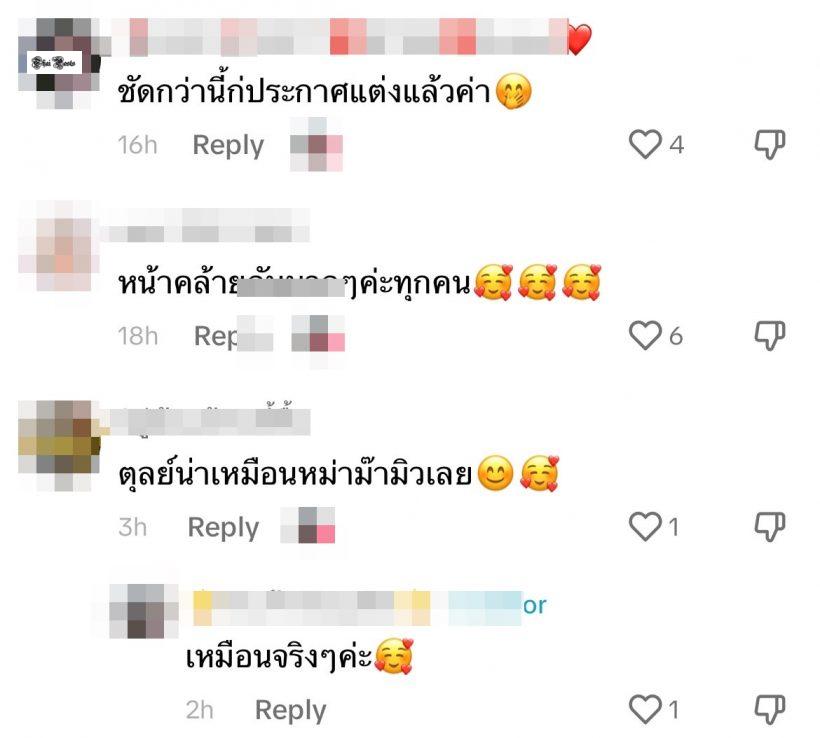Like the 16h comment with 4 likes
Screen dimensions: 820x738
645,144
